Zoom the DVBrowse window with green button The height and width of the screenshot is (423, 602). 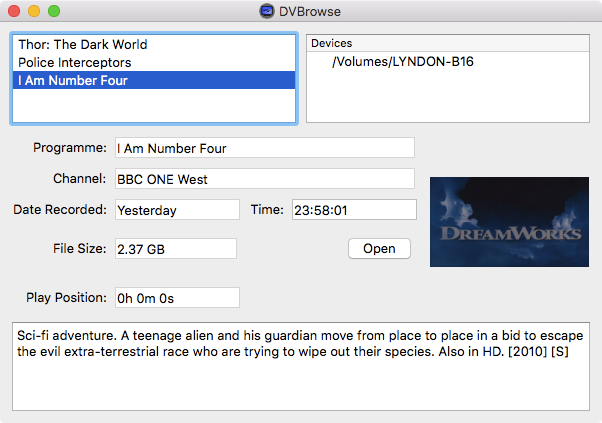click(x=54, y=11)
